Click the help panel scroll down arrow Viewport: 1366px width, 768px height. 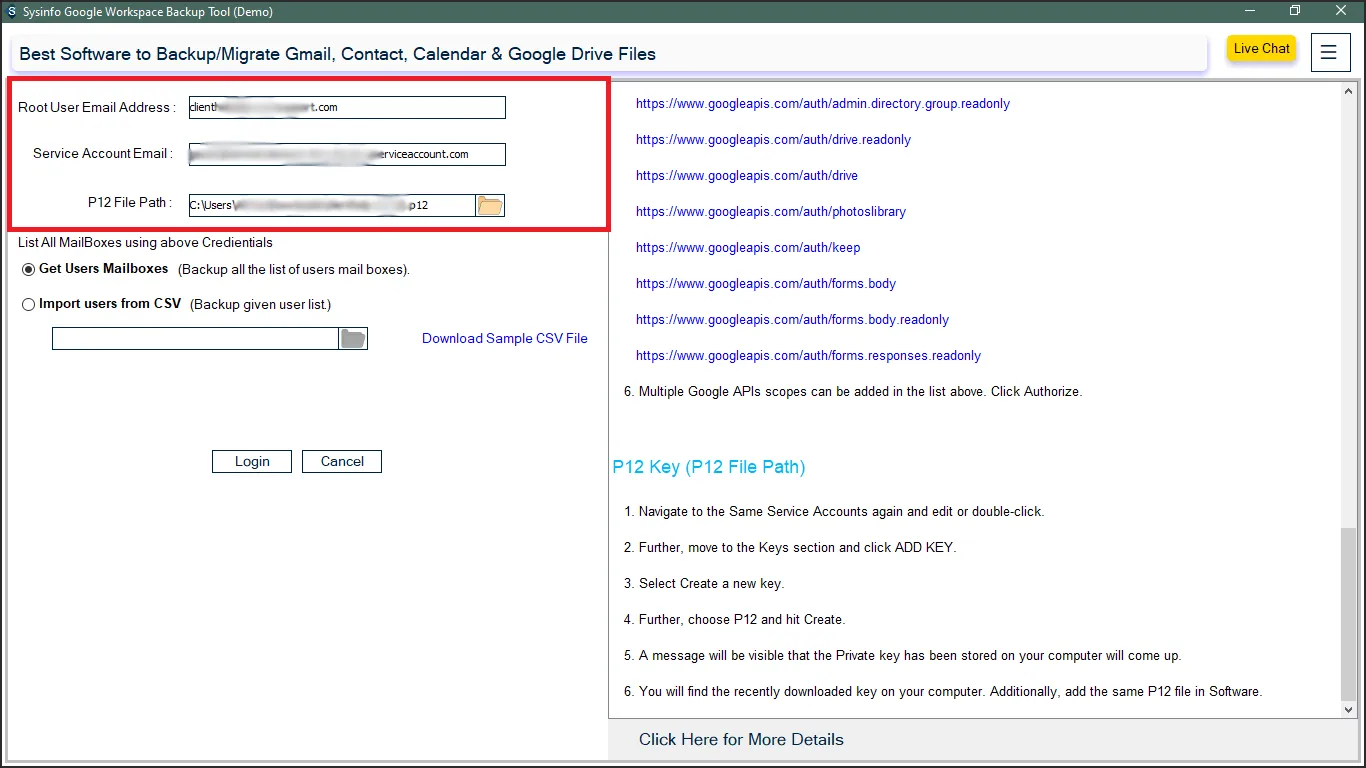(x=1348, y=709)
